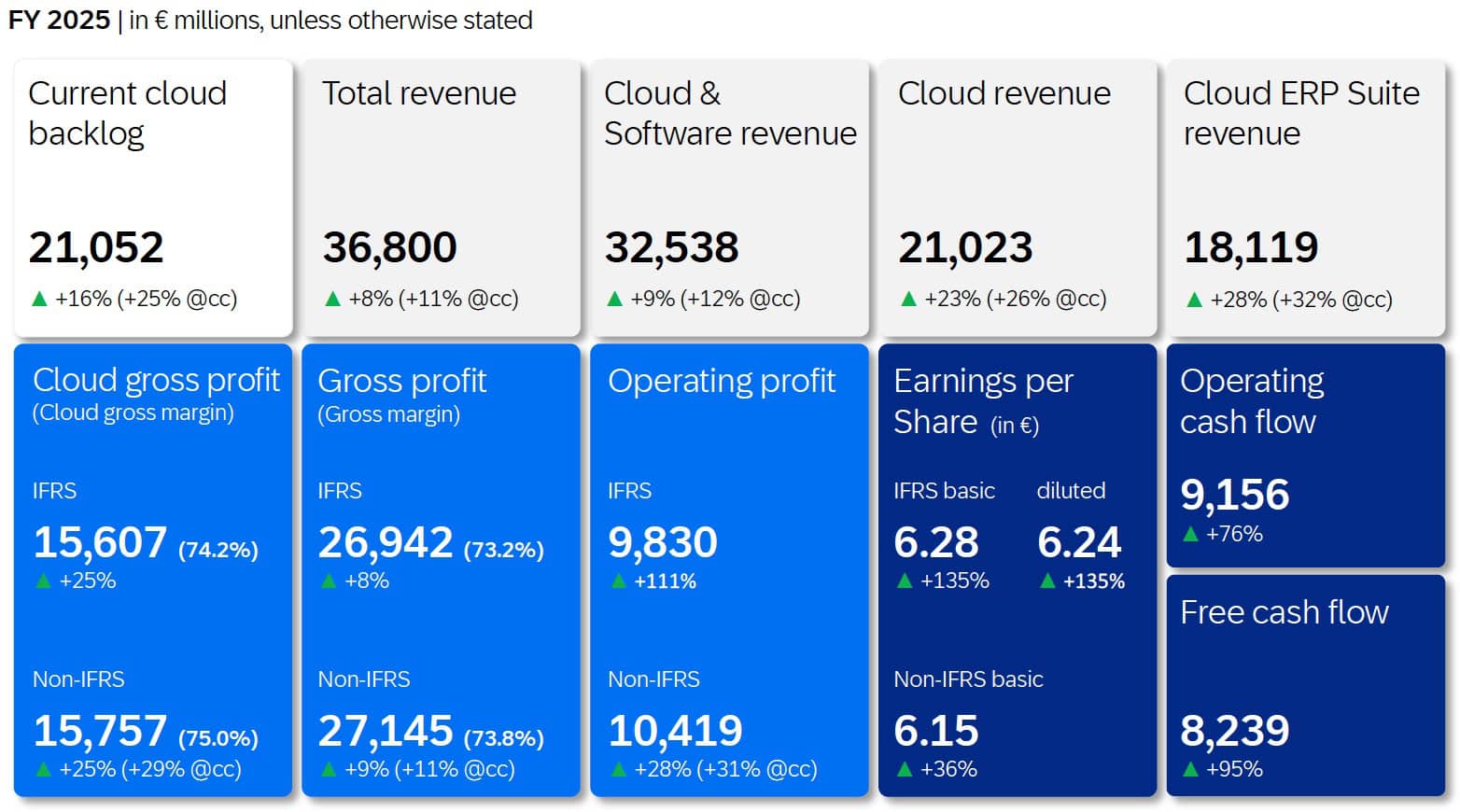Screen dimensions: 1460x812
Task: Click green triangle next to Cloud revenue +23%
Action: [x=908, y=300]
